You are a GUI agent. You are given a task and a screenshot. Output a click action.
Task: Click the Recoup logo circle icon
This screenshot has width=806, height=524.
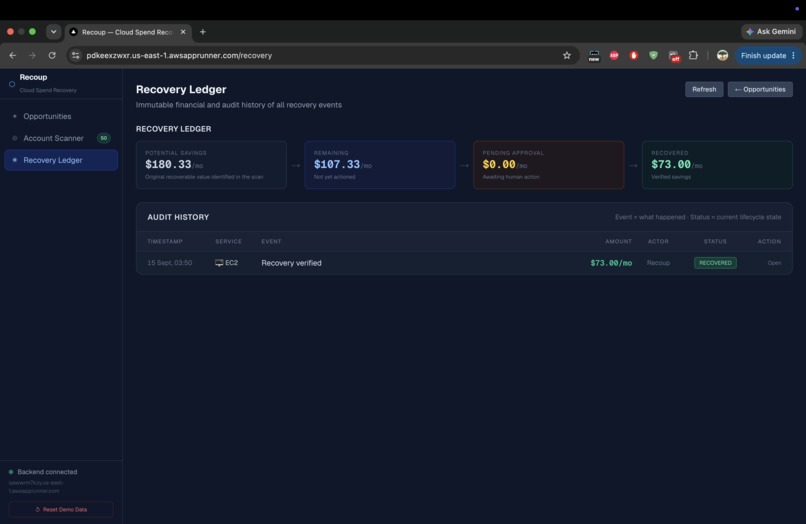pos(12,84)
